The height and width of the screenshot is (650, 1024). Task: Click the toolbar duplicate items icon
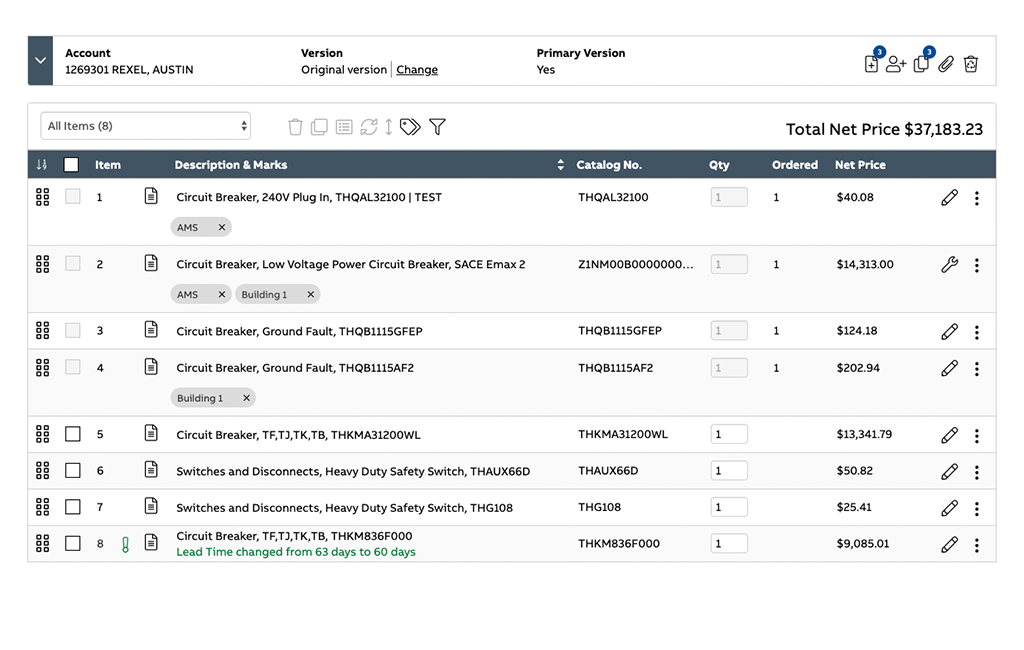(x=319, y=127)
